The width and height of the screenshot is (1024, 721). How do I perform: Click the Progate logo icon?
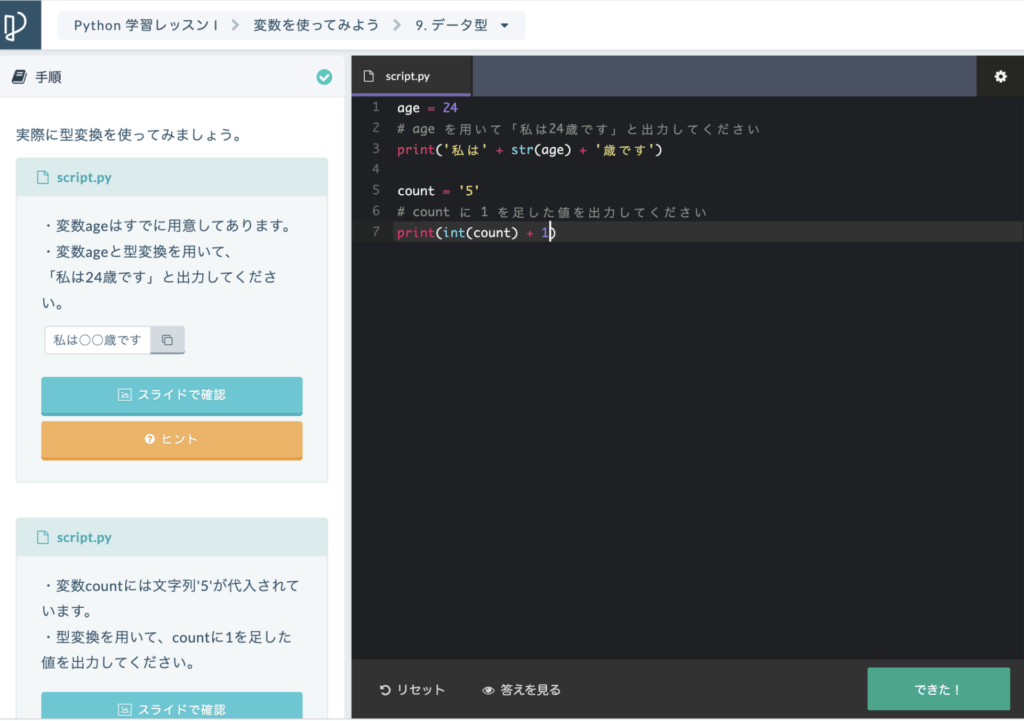point(20,25)
